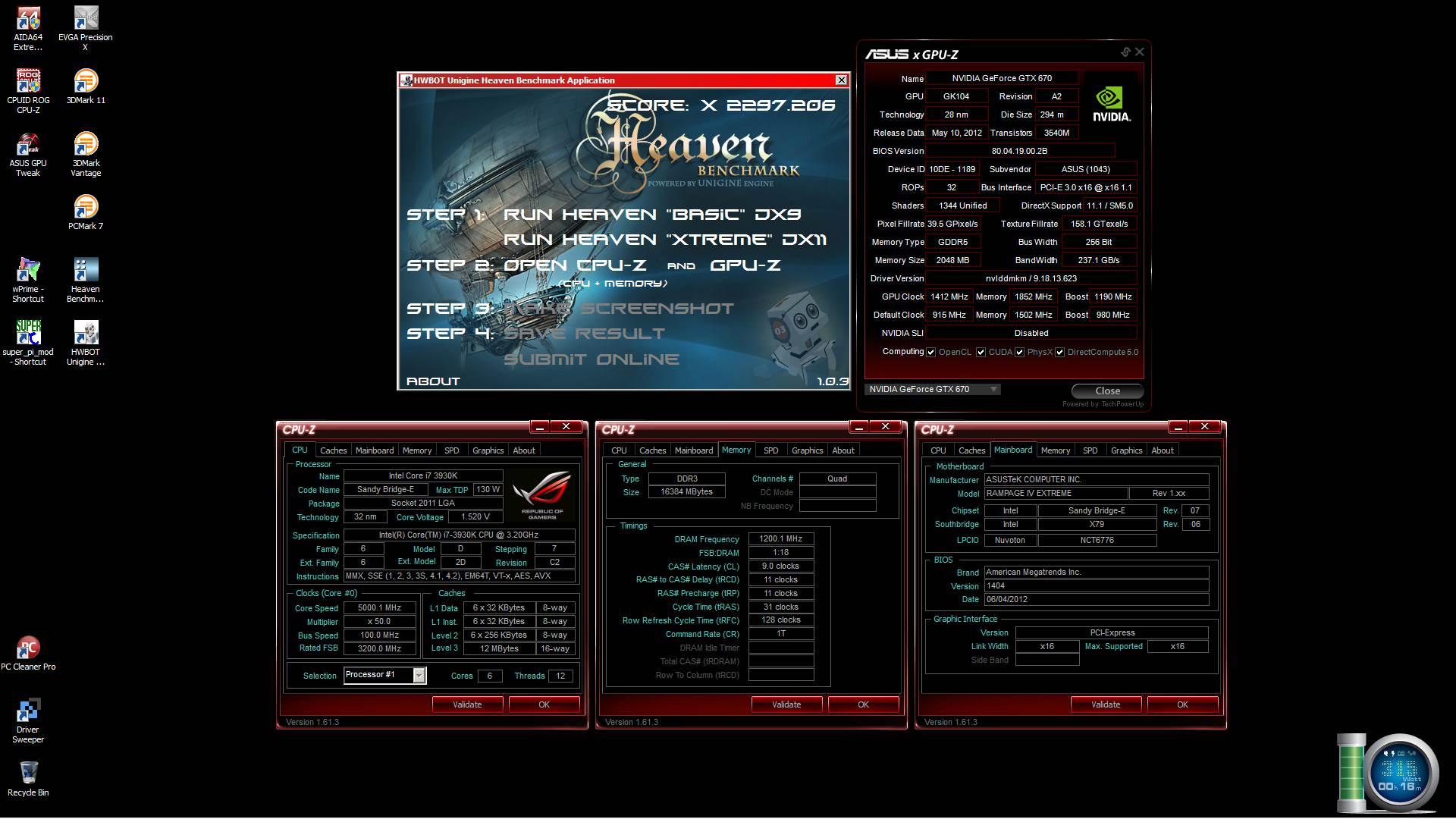Image resolution: width=1456 pixels, height=819 pixels.
Task: Minimize the CPU-Z Memory window
Action: (x=858, y=427)
